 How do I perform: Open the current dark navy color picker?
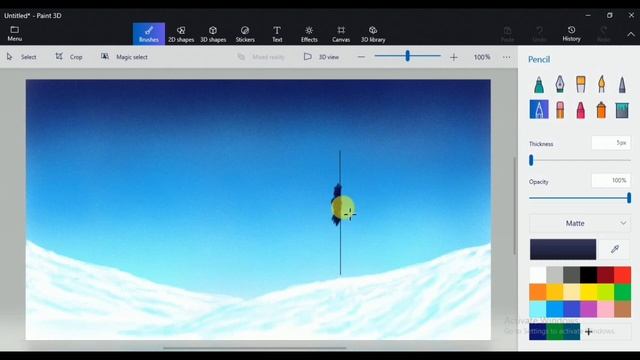(x=563, y=249)
